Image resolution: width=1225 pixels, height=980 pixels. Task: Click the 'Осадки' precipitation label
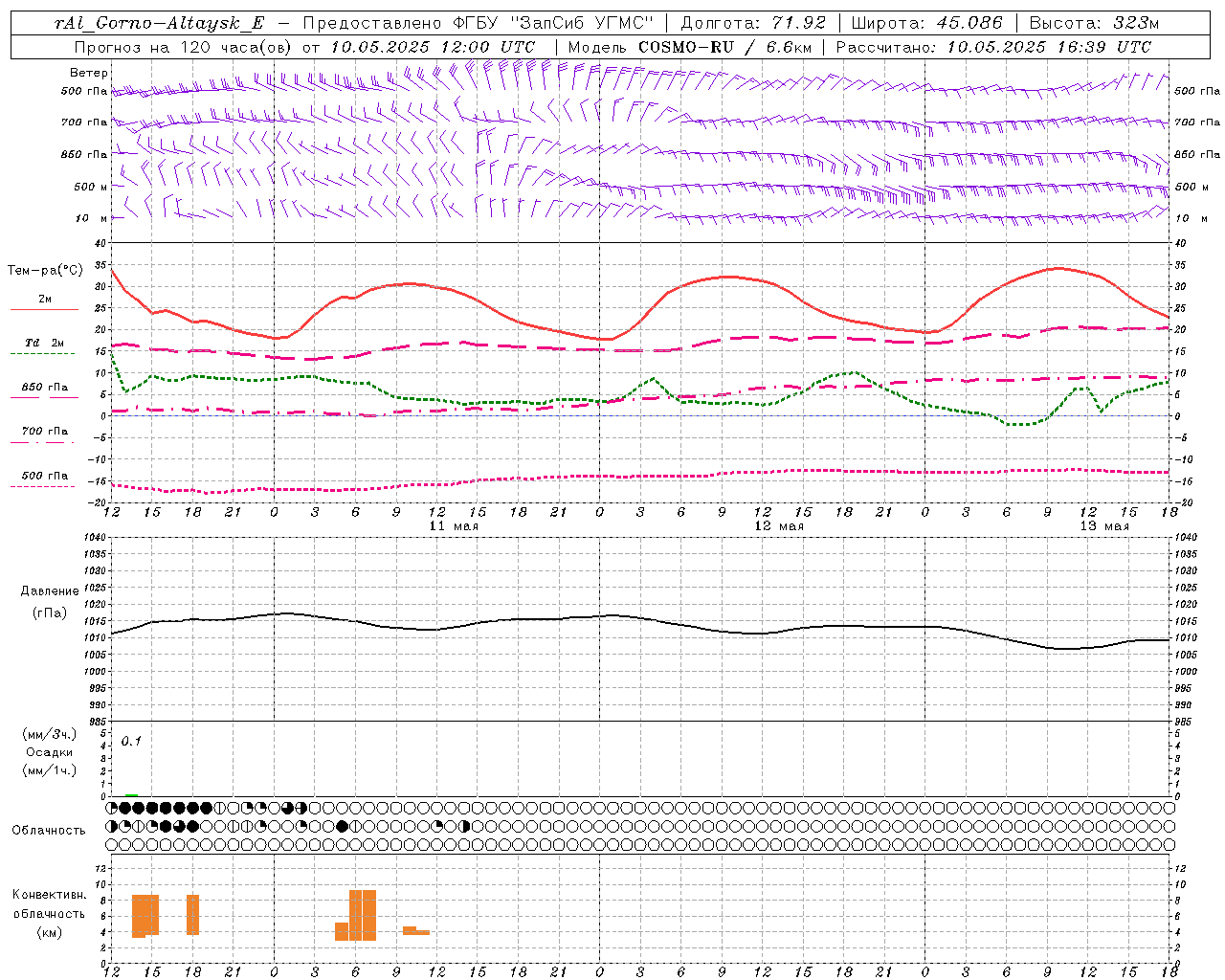tap(50, 752)
